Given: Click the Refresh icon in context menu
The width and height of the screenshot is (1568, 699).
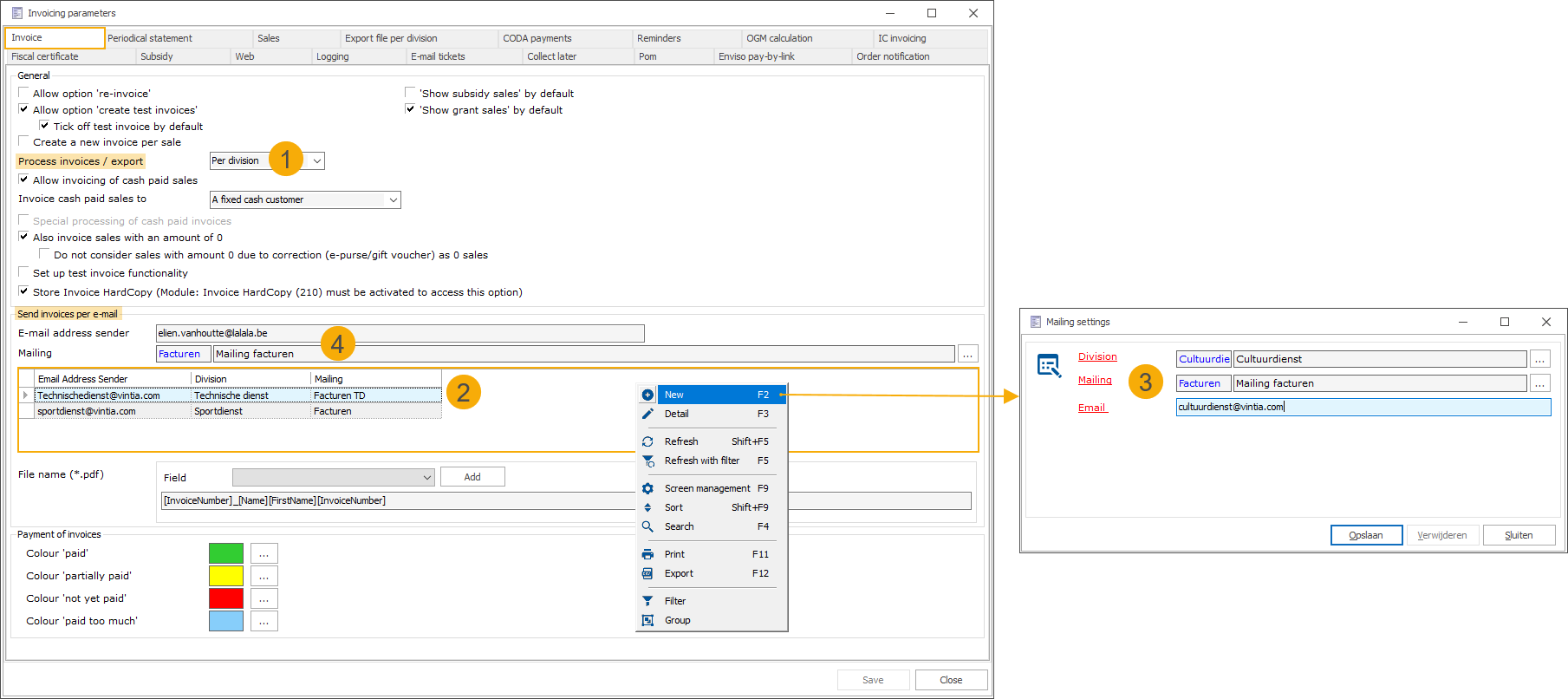Looking at the screenshot, I should tap(647, 442).
